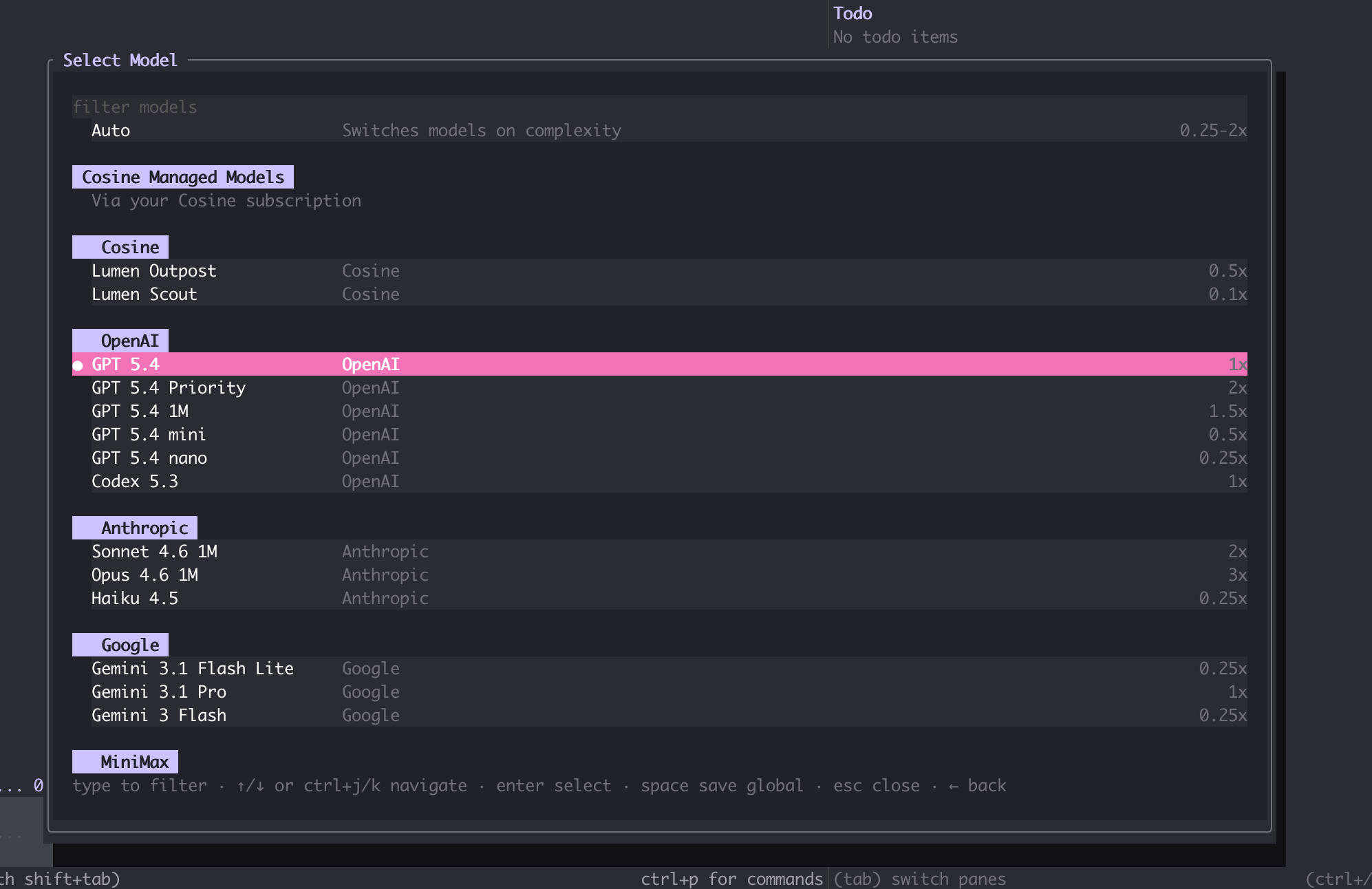Click ctrl+p for commands in status bar
The width and height of the screenshot is (1372, 889).
(731, 879)
